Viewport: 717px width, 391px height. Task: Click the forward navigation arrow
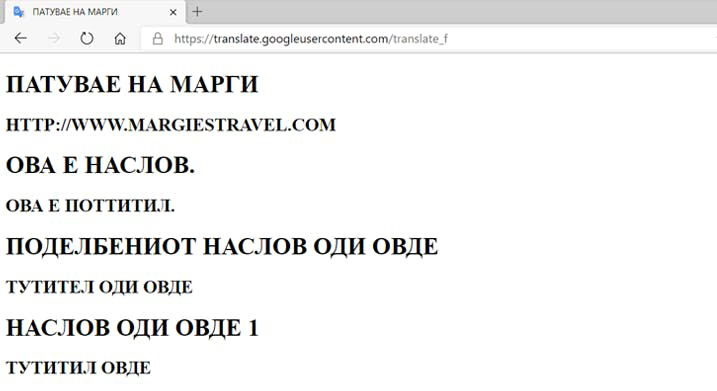[x=54, y=38]
